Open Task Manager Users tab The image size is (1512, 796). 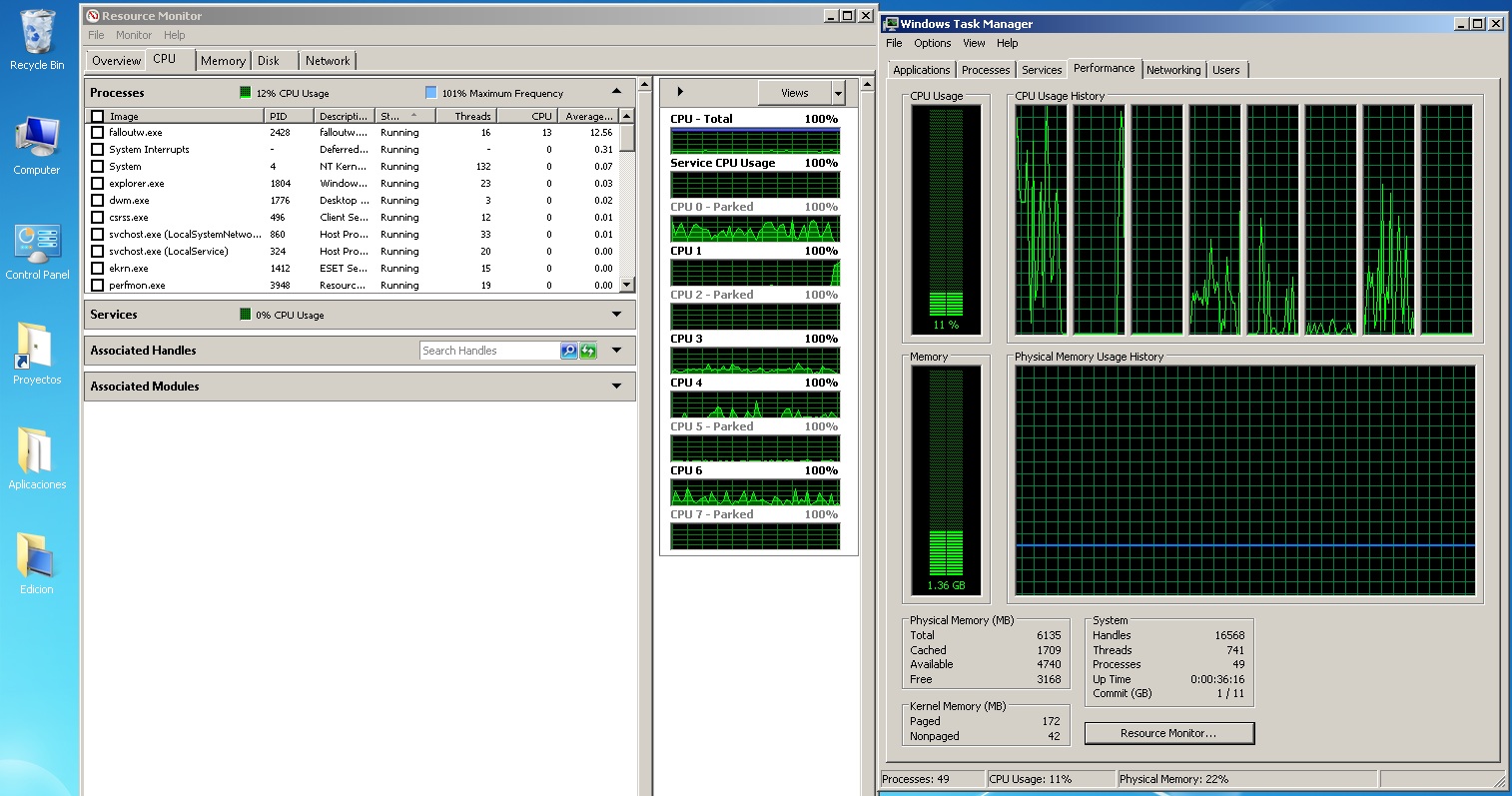coord(1226,70)
